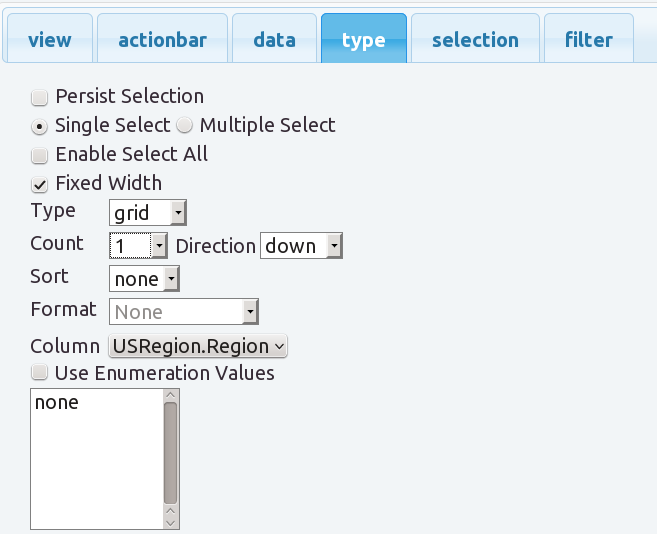Viewport: 657px width, 534px height.
Task: Check the Enable Select All option
Action: [40, 156]
